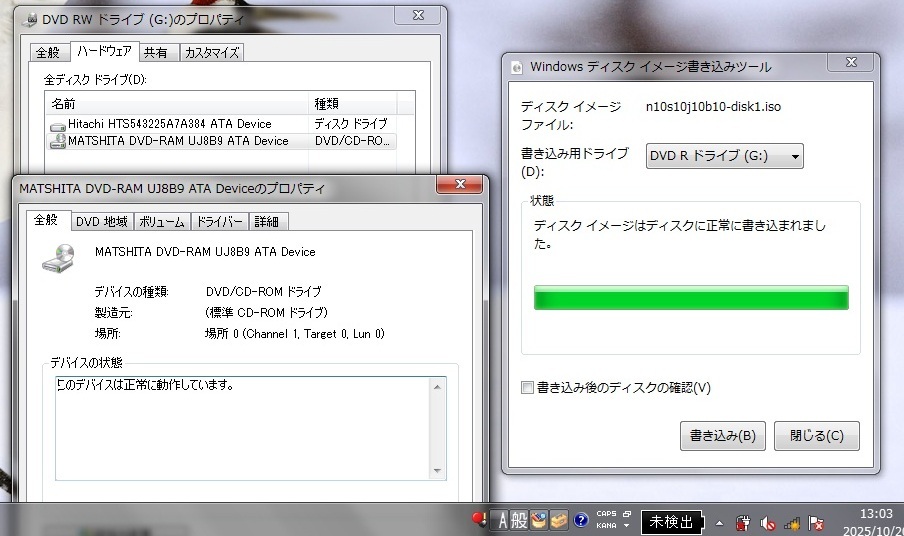The height and width of the screenshot is (536, 904).
Task: Select the 全般 tab in MATSHITA device properties
Action: click(46, 220)
